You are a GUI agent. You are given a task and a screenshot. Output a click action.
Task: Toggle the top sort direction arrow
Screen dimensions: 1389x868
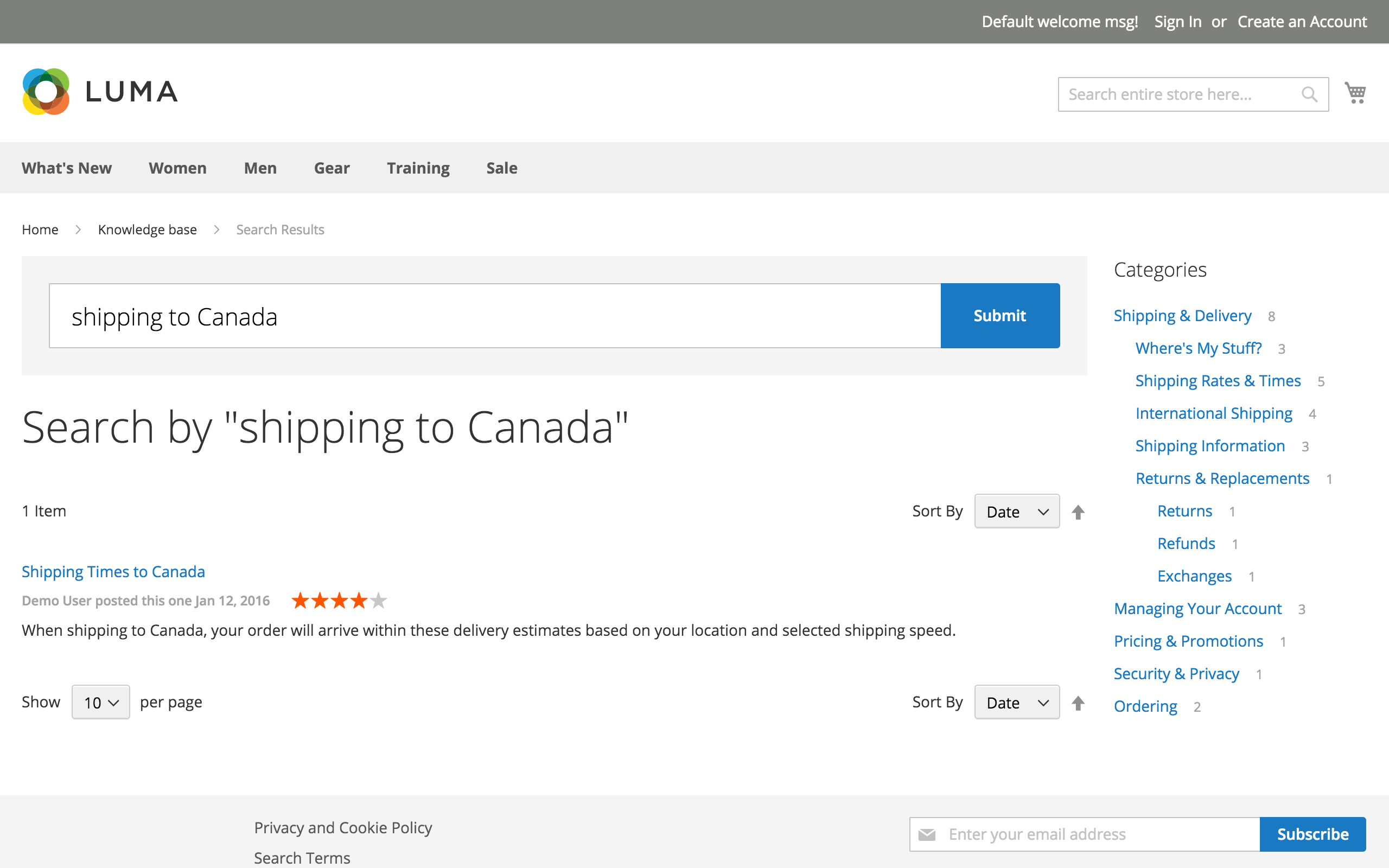click(1078, 511)
